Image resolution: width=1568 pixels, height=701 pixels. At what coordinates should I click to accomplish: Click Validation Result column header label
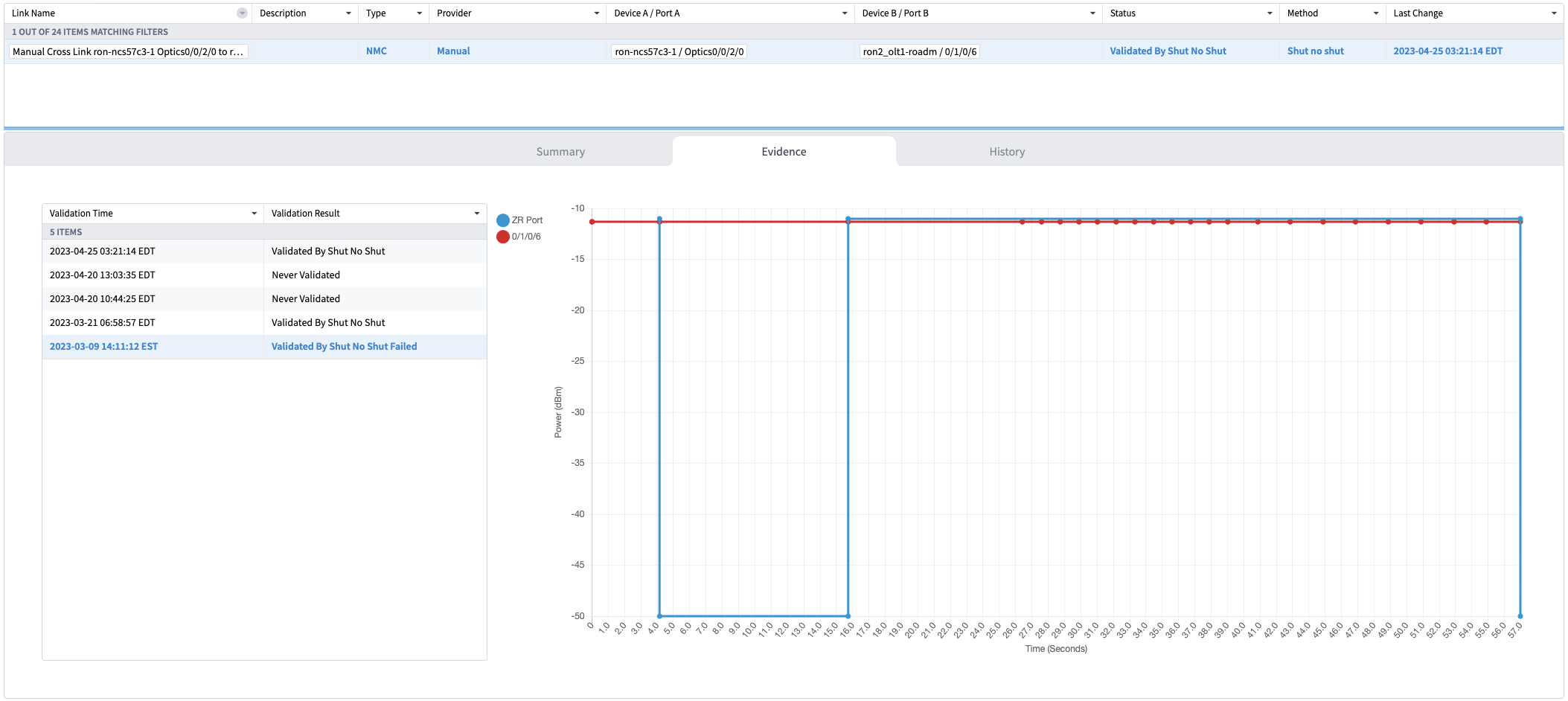pyautogui.click(x=306, y=214)
